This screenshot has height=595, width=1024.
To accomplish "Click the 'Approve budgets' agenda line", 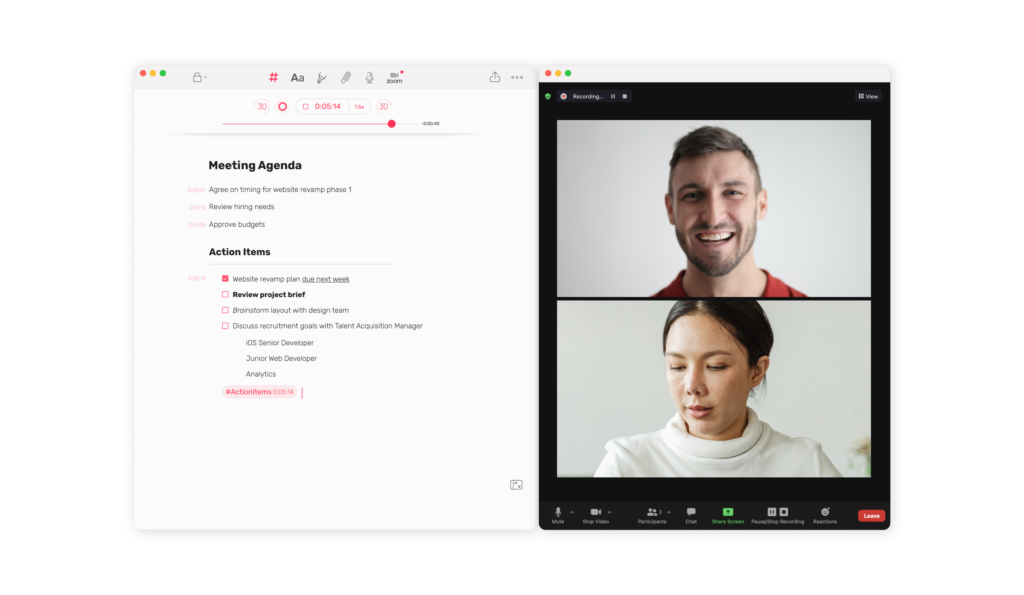I will point(237,224).
